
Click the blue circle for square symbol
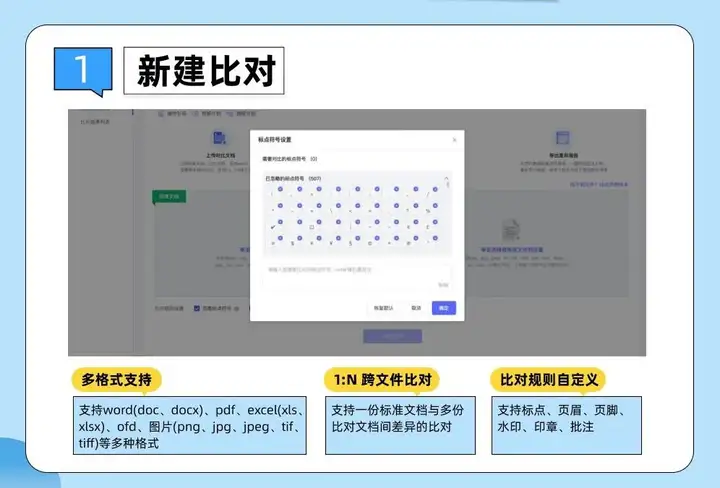(319, 222)
